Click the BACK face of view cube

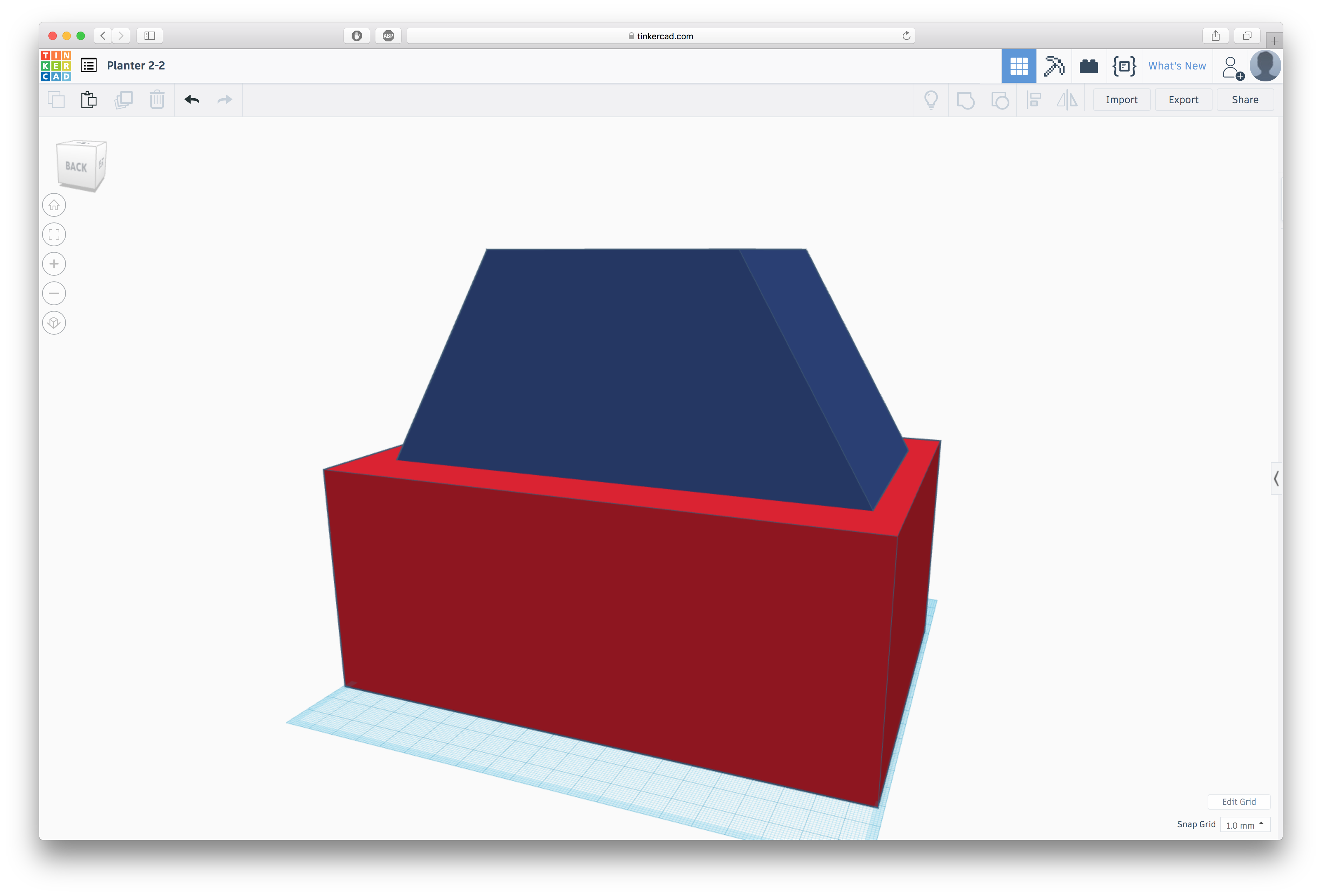click(76, 166)
